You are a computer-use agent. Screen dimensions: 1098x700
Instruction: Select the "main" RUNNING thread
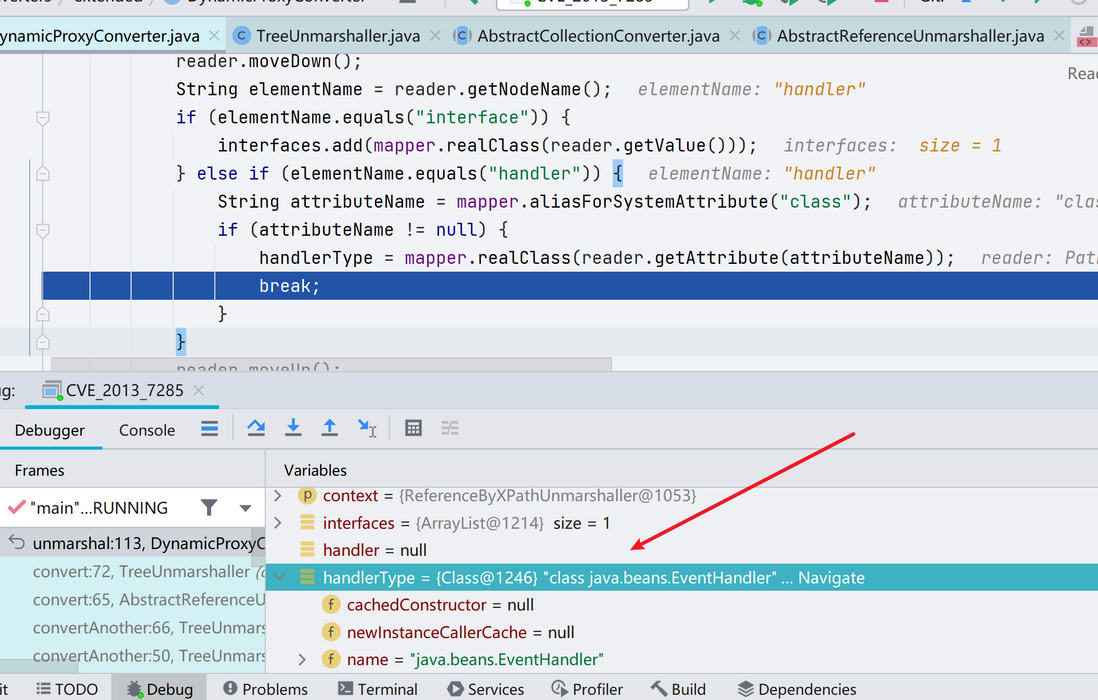(98, 508)
